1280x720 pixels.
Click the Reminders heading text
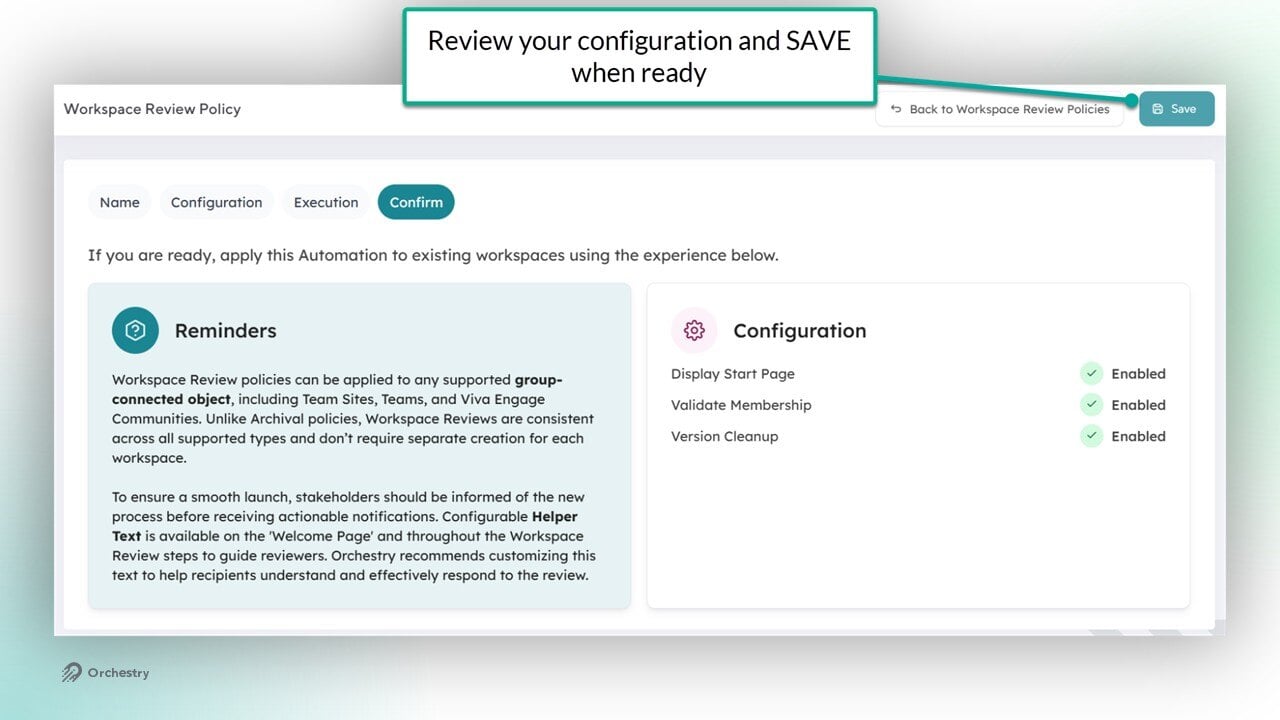[225, 331]
